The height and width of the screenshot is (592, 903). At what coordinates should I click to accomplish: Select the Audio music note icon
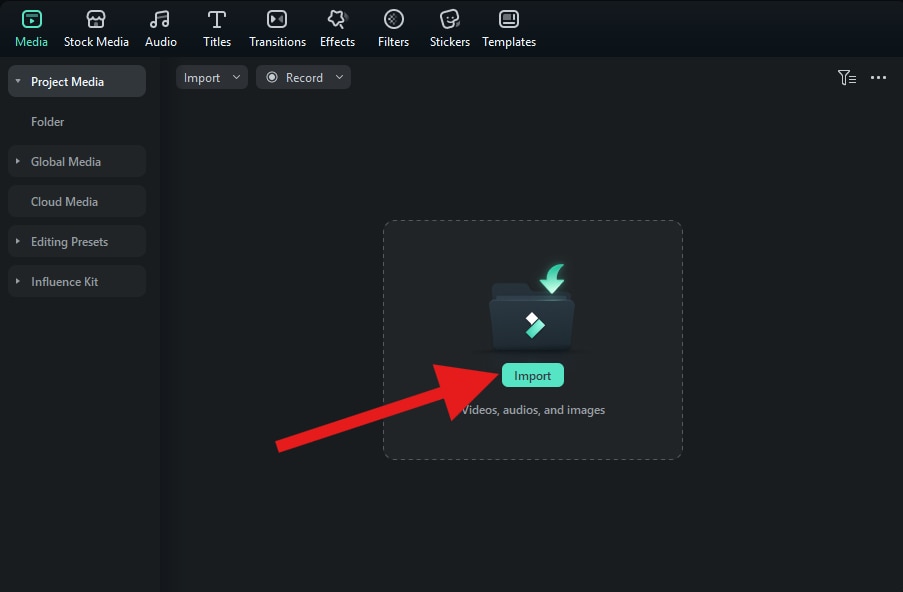pyautogui.click(x=160, y=20)
